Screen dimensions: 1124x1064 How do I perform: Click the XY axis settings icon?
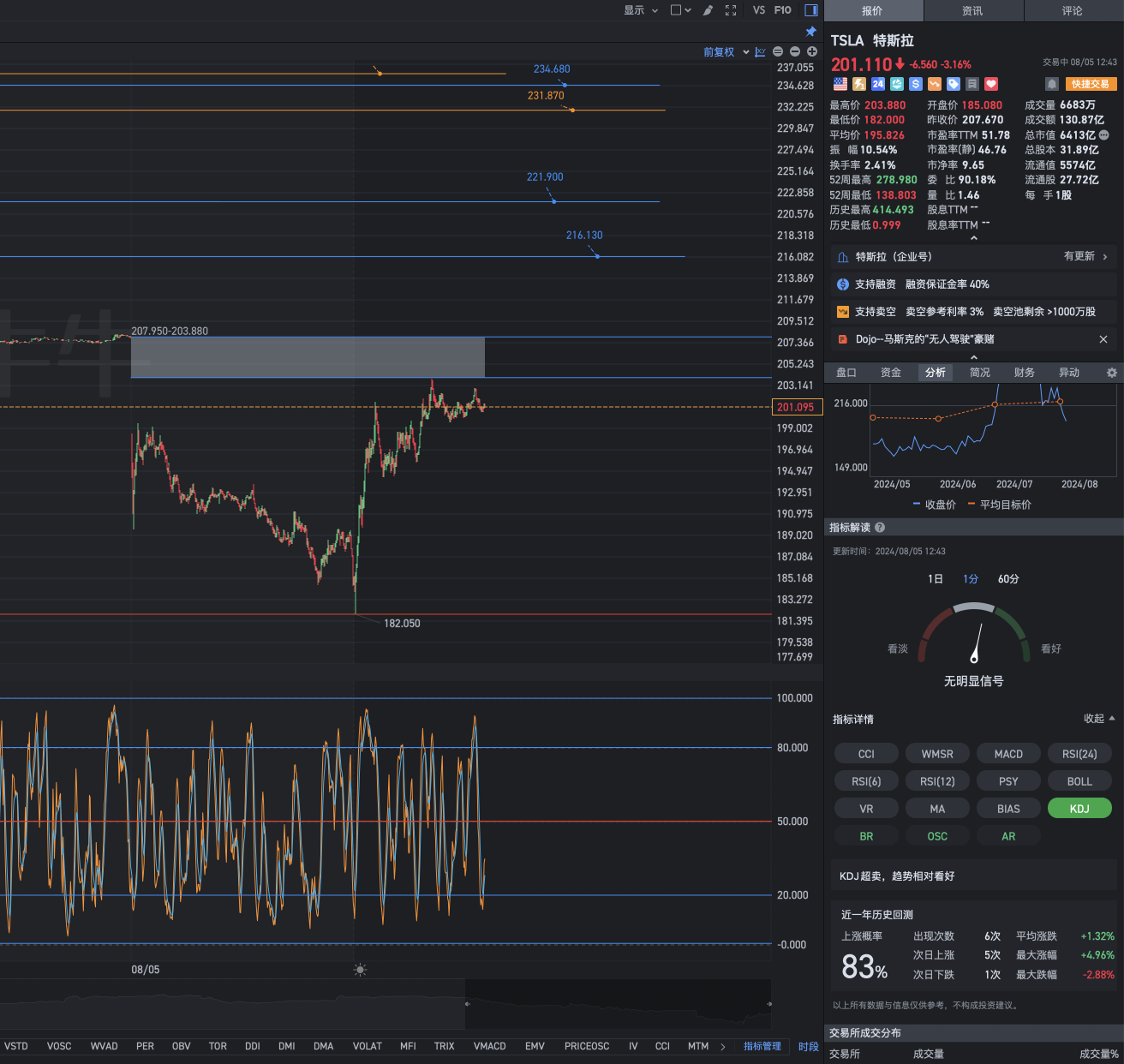pyautogui.click(x=760, y=52)
